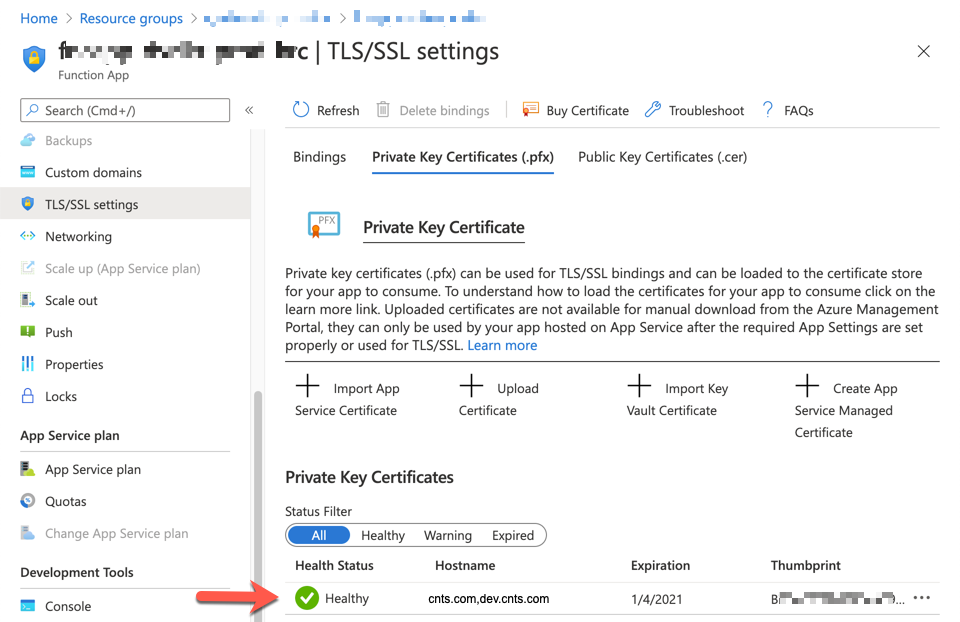
Task: Open the Public Key Certificates (.cer) tab
Action: coord(662,157)
